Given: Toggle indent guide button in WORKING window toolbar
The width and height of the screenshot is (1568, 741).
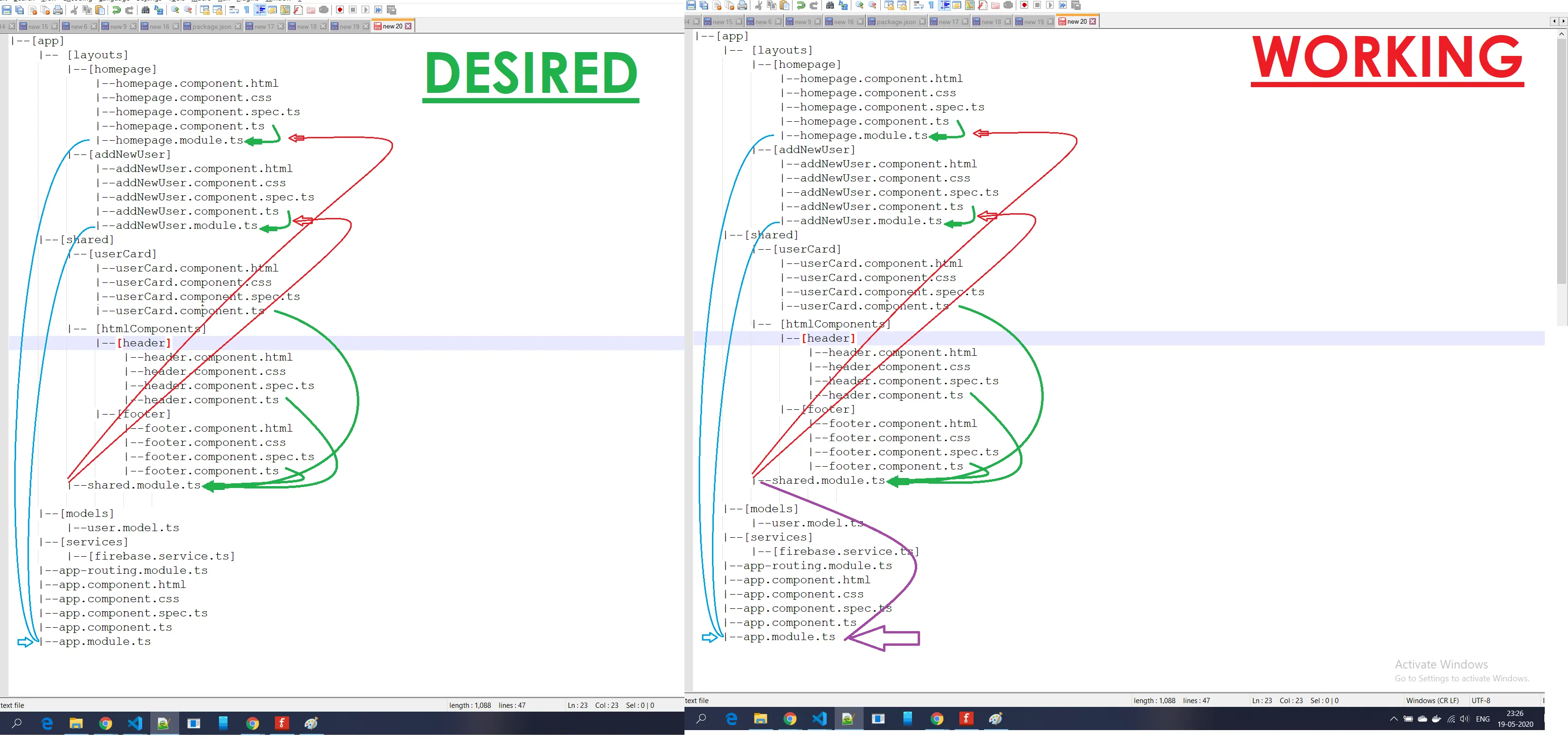Looking at the screenshot, I should (x=945, y=6).
